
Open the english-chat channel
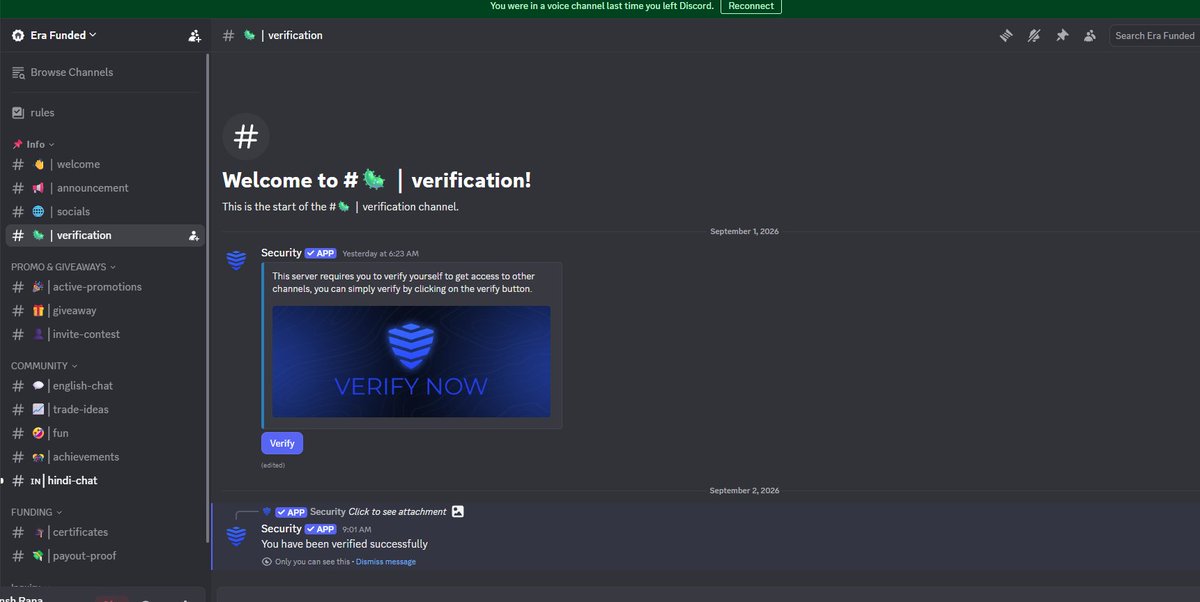(x=105, y=386)
